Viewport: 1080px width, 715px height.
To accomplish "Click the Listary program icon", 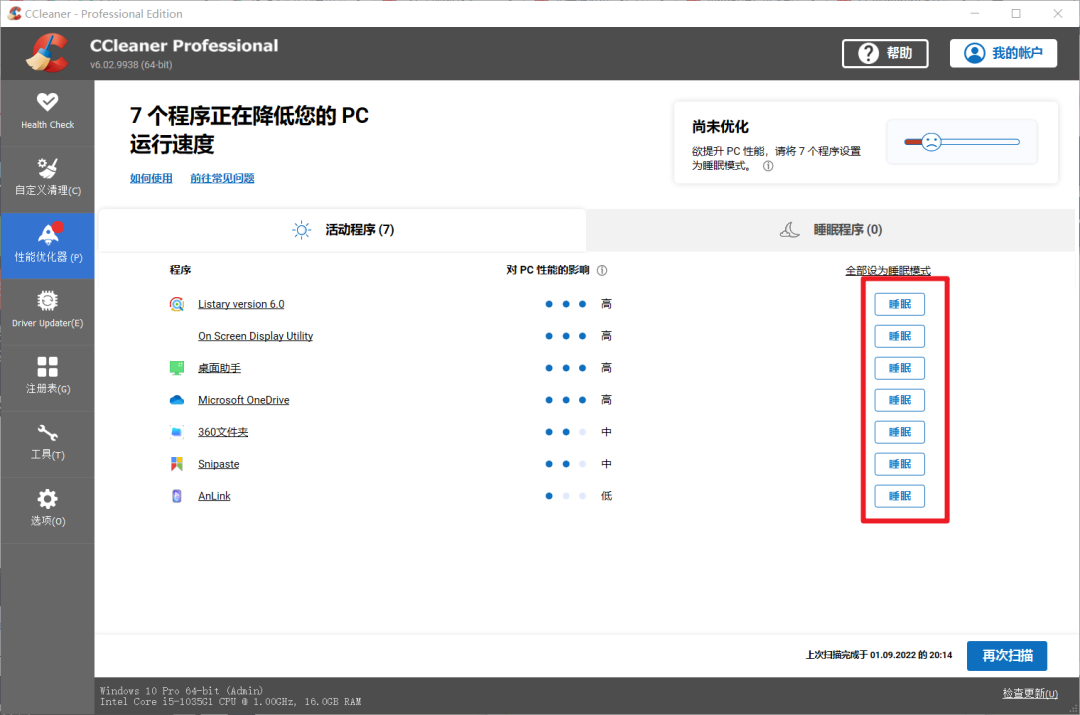I will [x=177, y=304].
